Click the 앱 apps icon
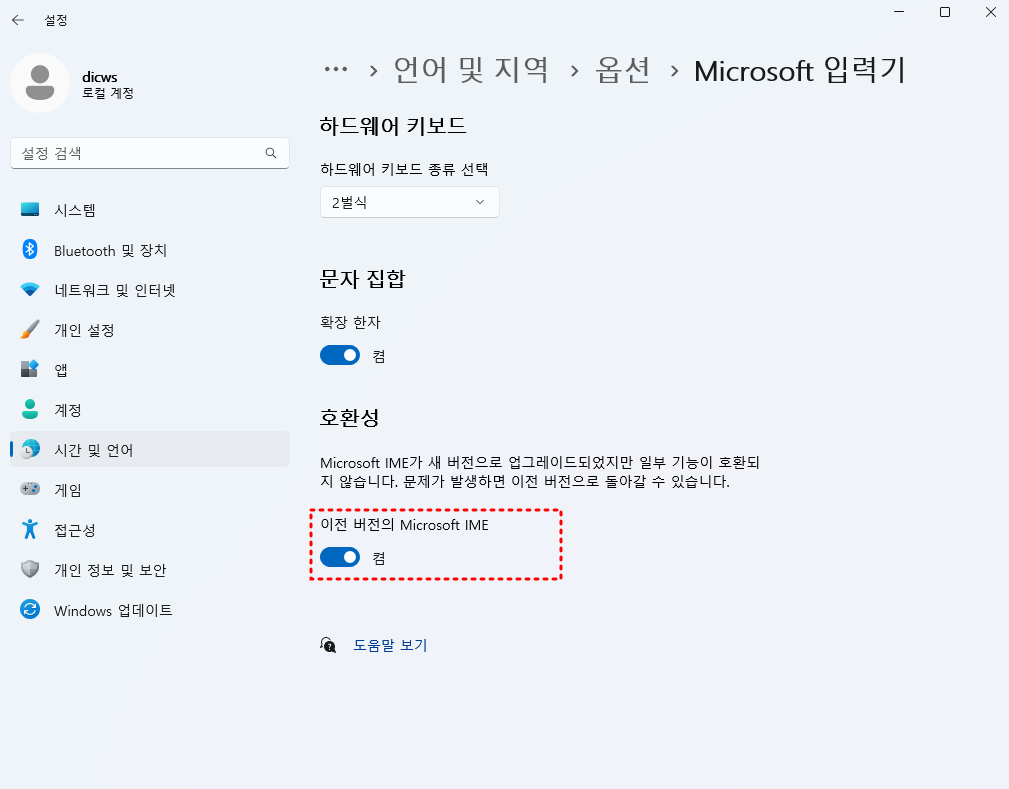 pyautogui.click(x=30, y=369)
